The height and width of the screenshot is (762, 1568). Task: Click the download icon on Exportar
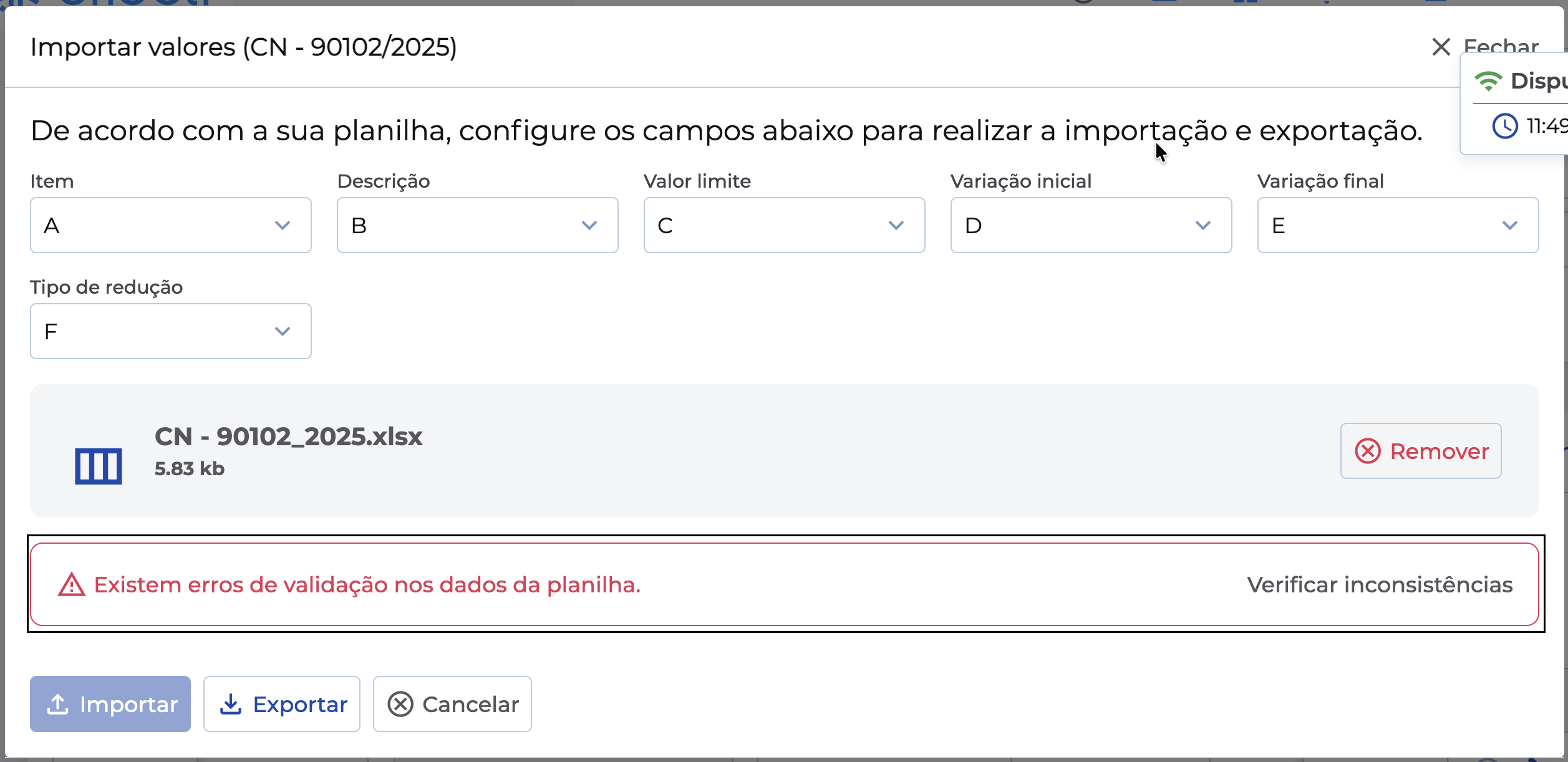(231, 704)
